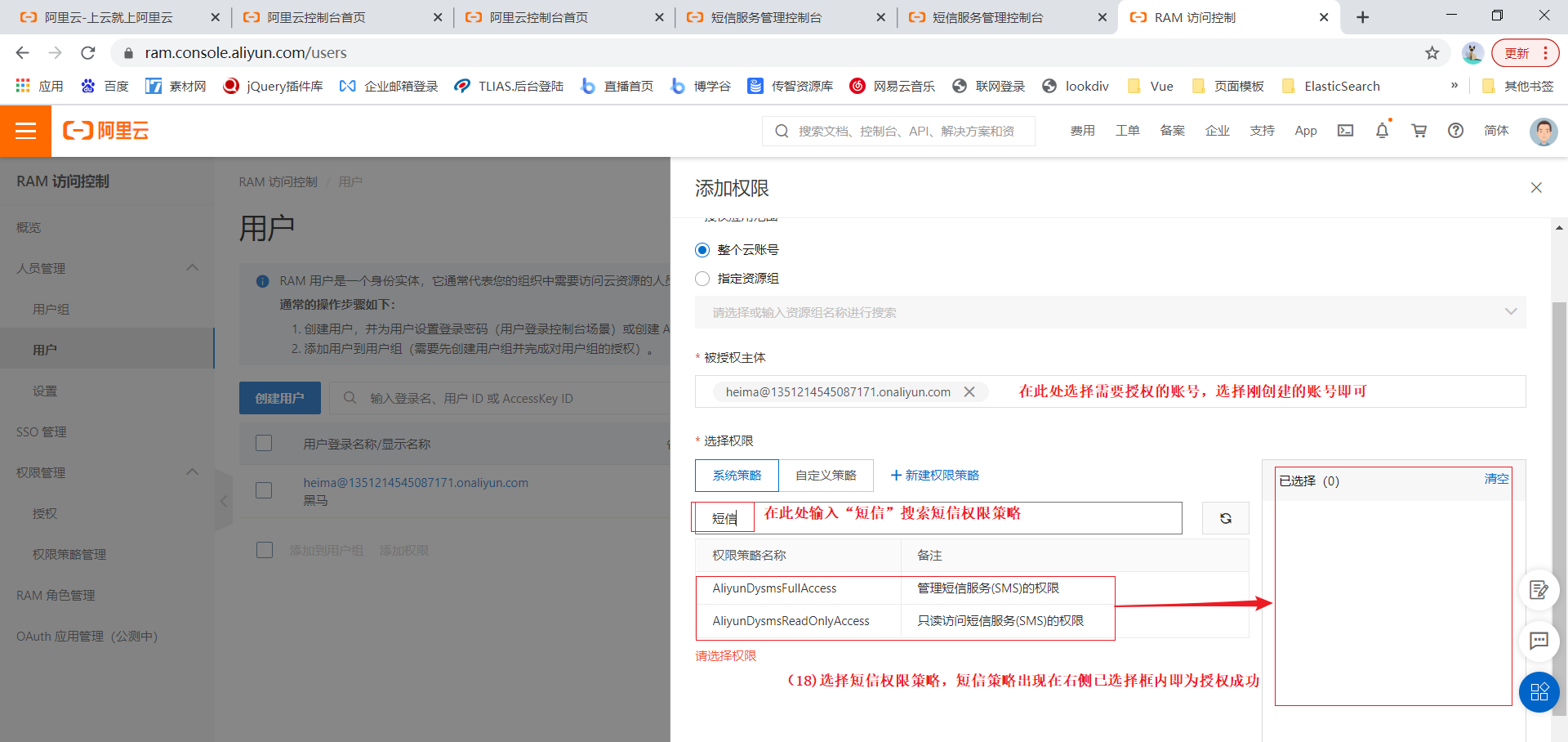
Task: Open a new browser tab
Action: pos(1362,17)
